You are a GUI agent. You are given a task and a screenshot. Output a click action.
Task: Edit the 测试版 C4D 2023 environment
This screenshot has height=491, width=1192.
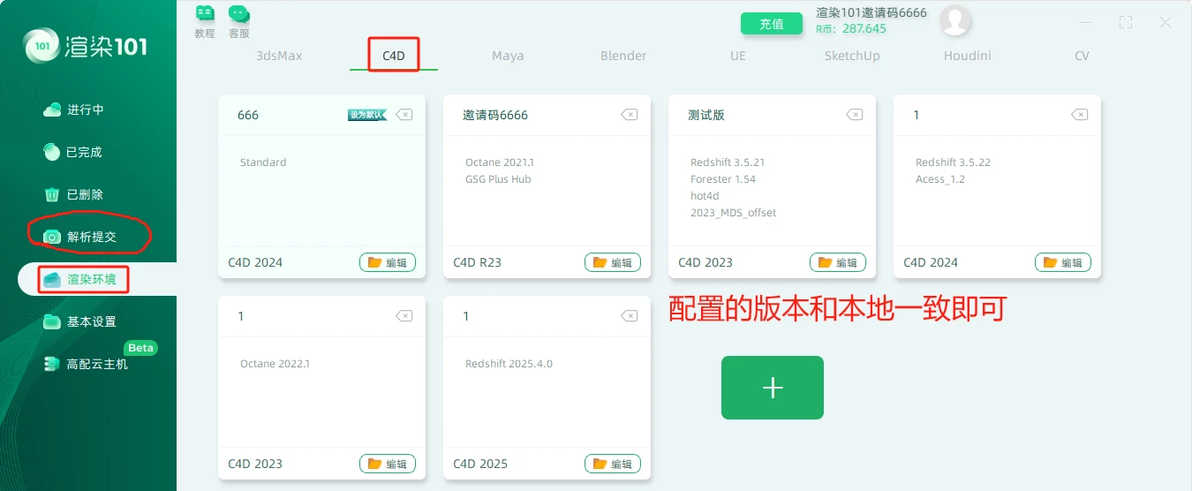click(838, 262)
